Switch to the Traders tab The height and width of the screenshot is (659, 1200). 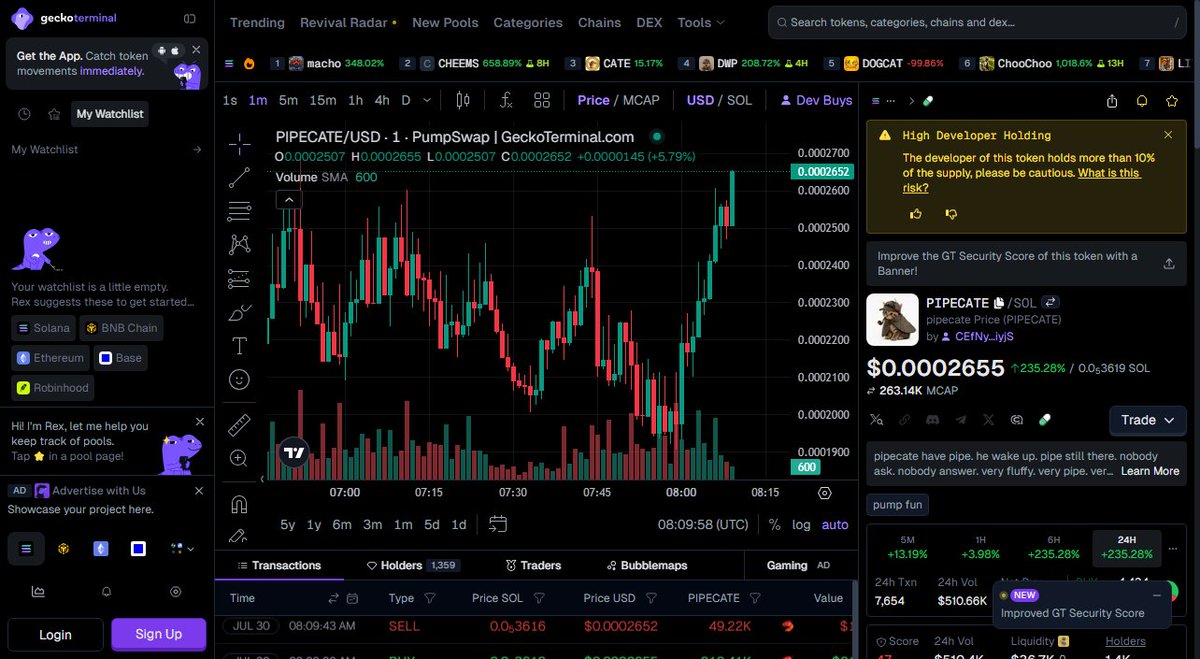tap(533, 565)
